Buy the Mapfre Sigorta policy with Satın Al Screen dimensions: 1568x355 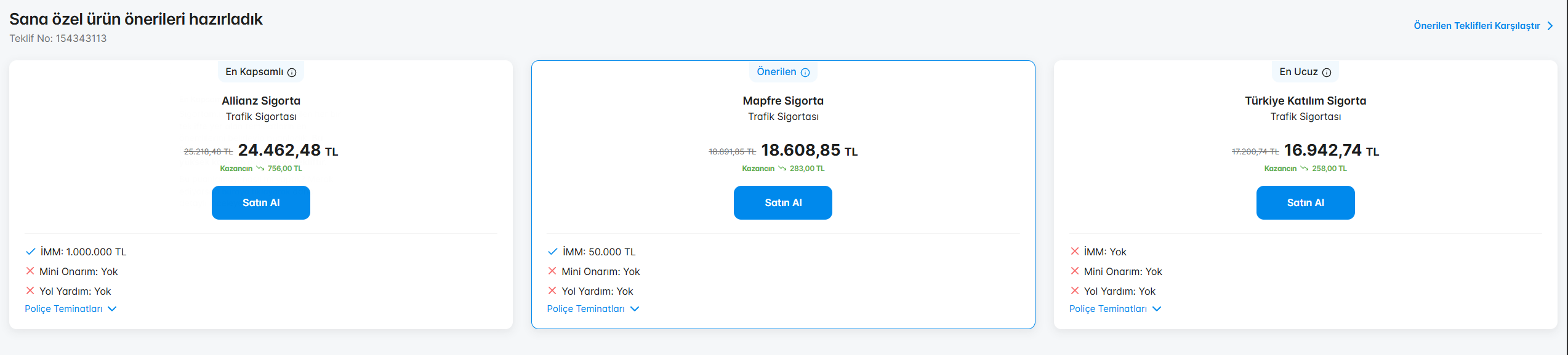click(783, 202)
